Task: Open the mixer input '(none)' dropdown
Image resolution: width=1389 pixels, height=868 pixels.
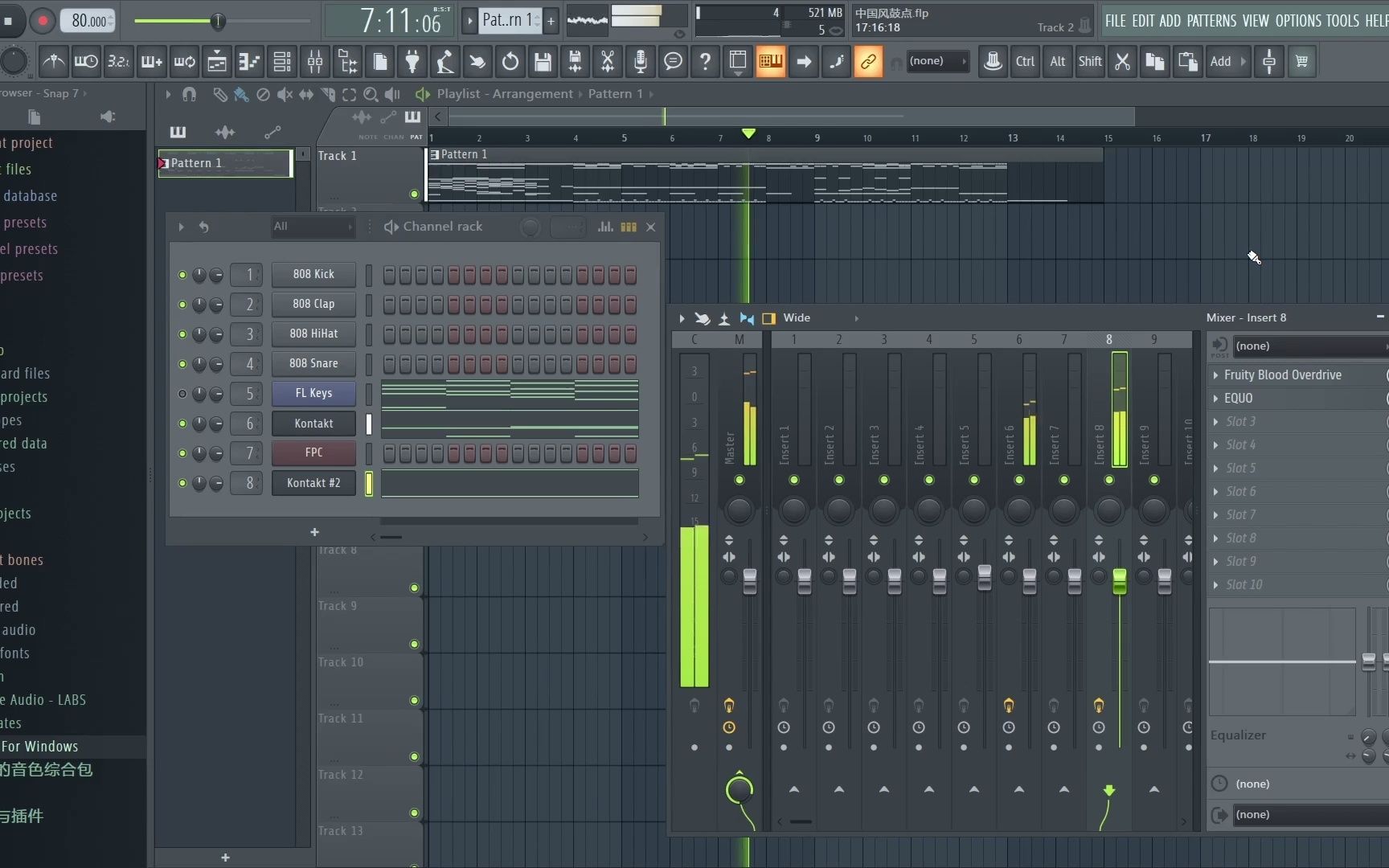Action: (1310, 346)
